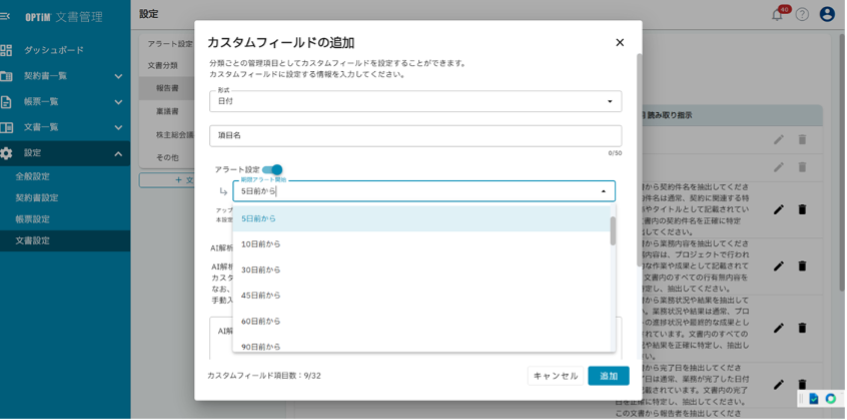Click the 契約書一覧 sidebar icon

click(x=7, y=76)
